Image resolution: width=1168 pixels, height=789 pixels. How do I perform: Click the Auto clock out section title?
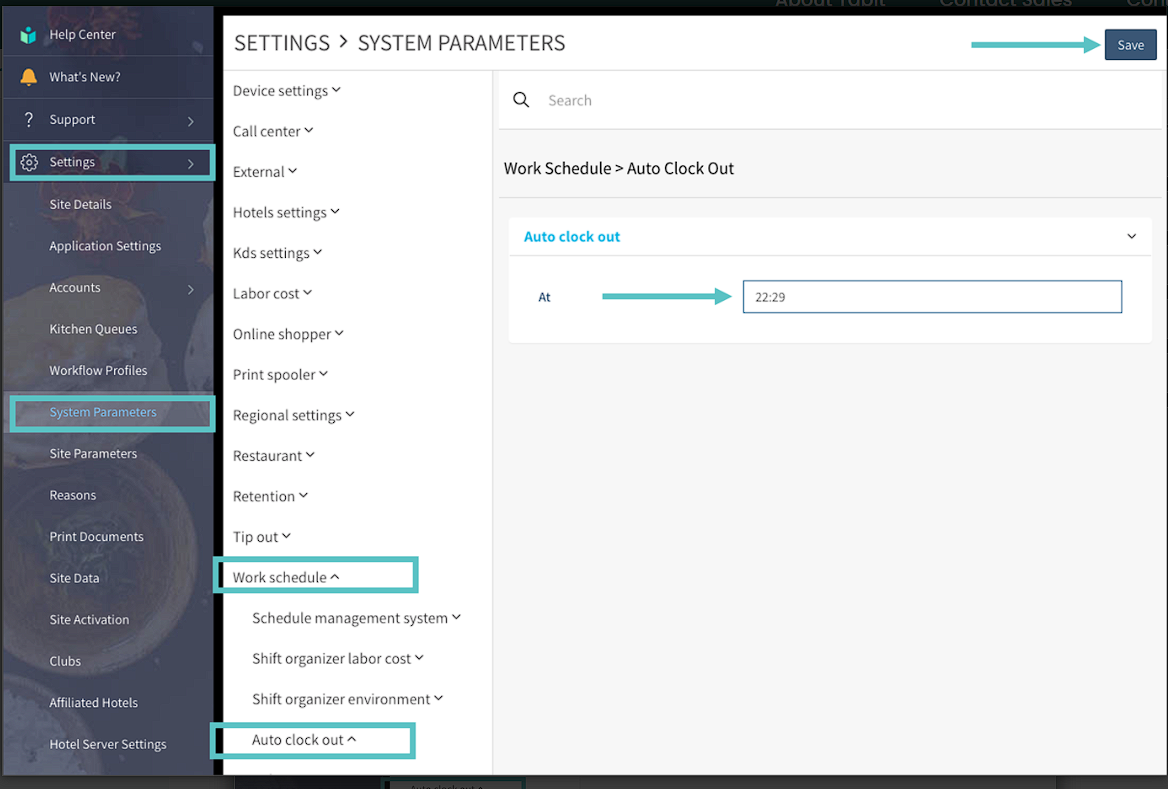572,237
